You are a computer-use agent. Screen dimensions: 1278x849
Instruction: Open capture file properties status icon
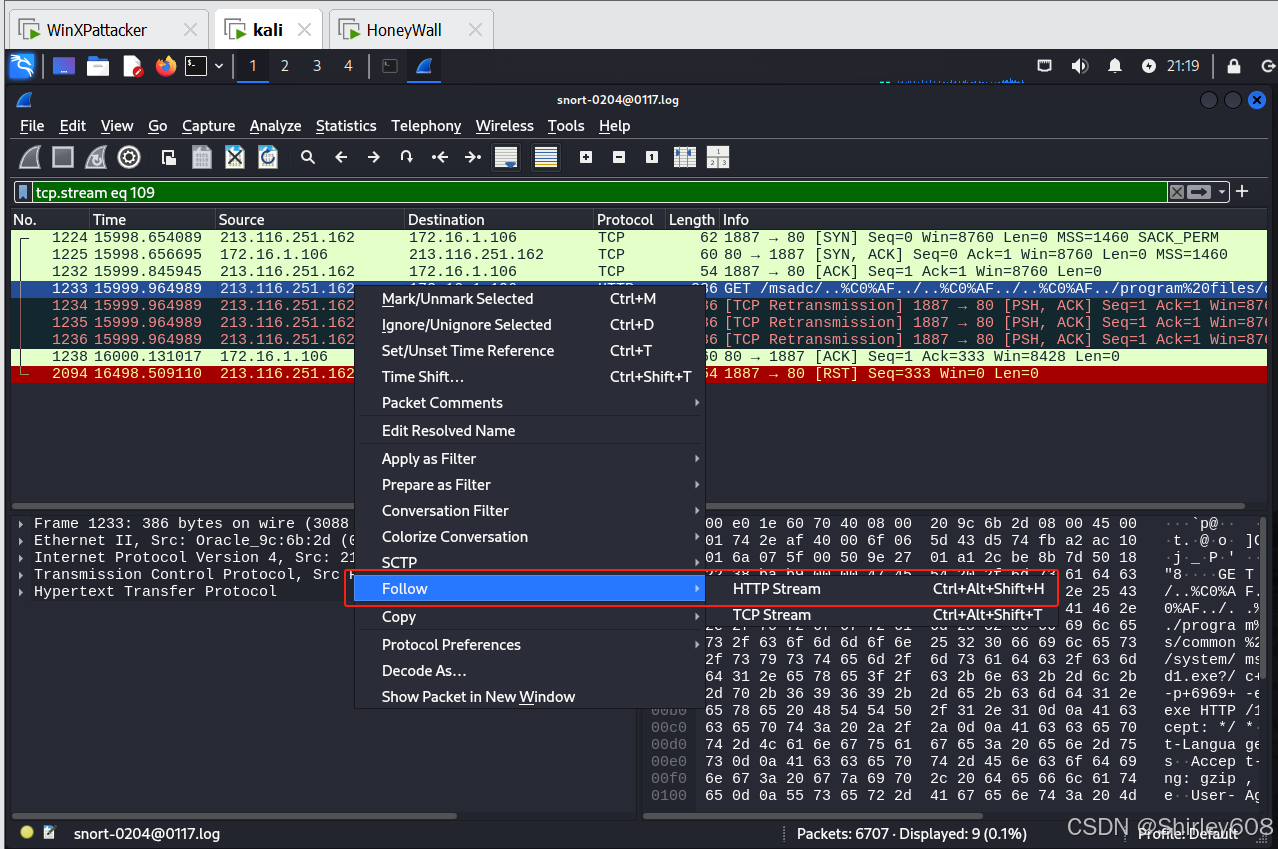click(50, 832)
